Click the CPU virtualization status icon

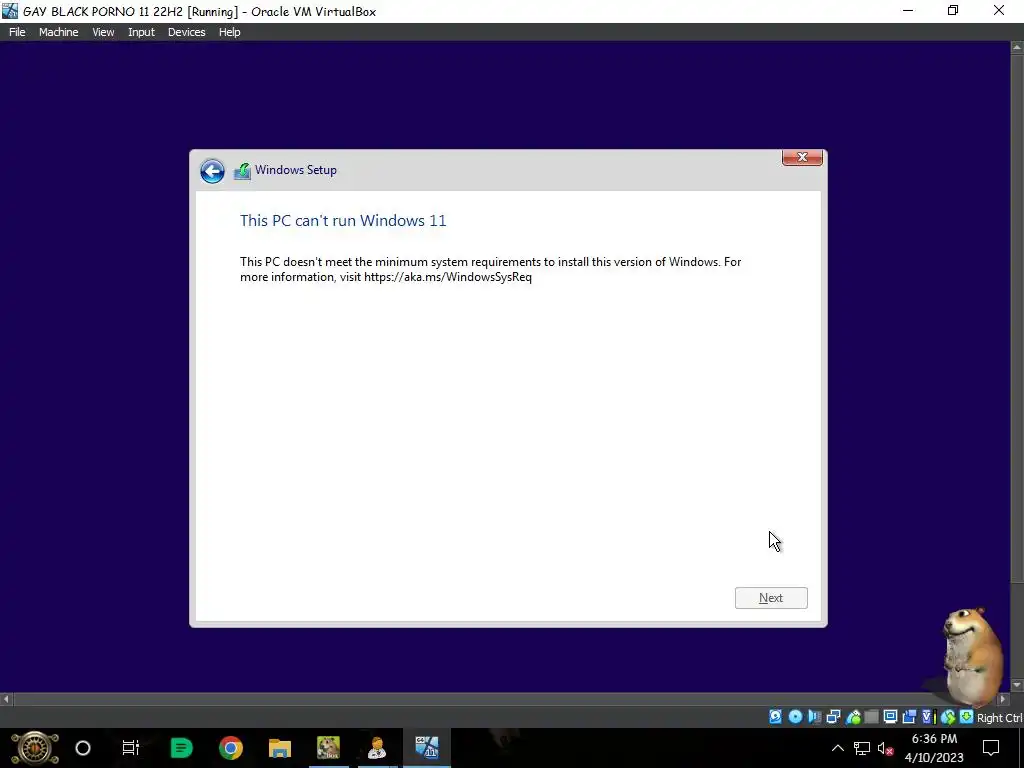[927, 716]
